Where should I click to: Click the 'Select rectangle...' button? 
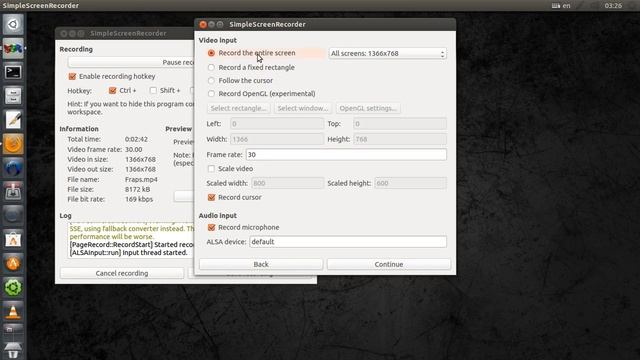(x=238, y=108)
